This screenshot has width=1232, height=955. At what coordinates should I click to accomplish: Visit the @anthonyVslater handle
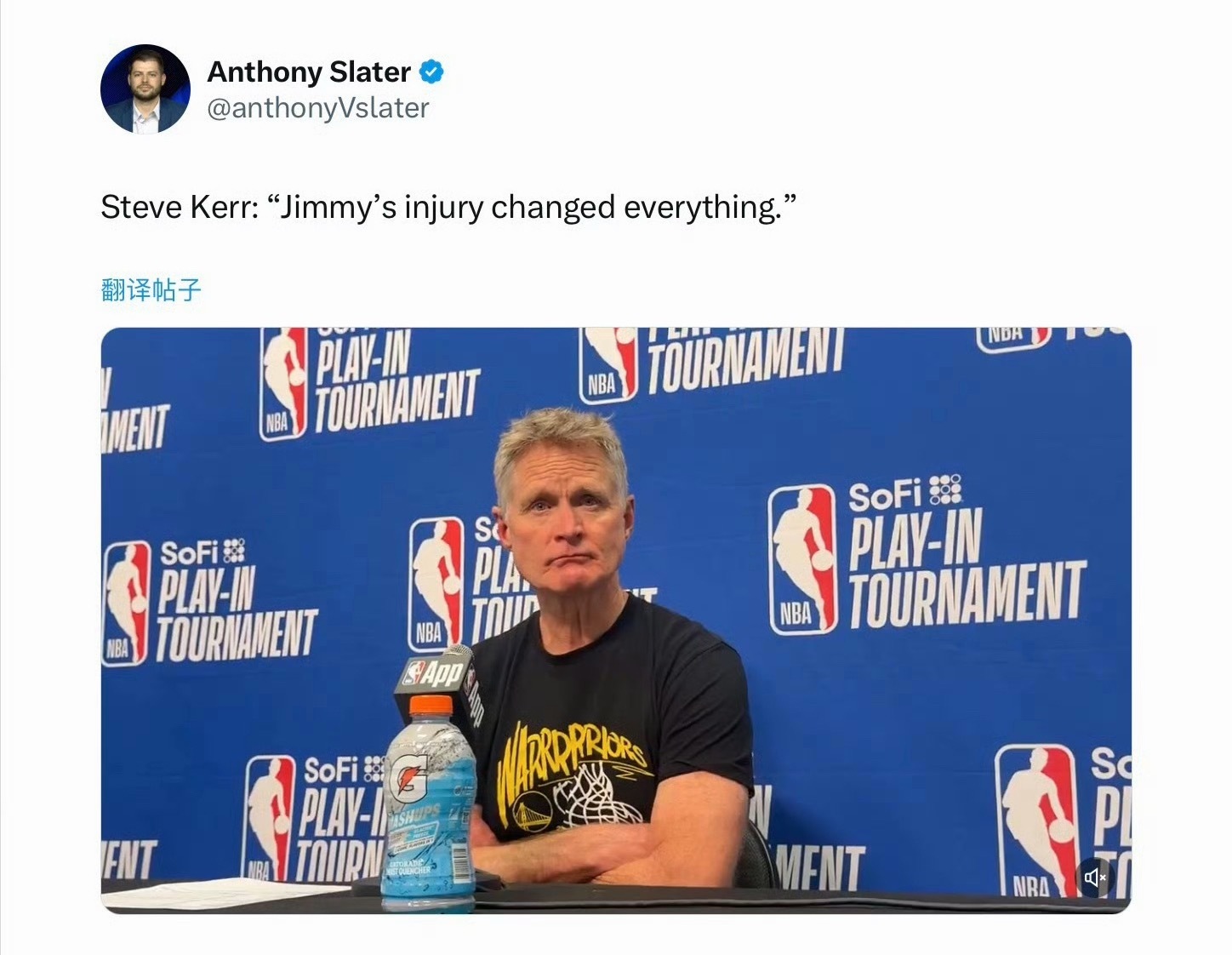point(318,108)
